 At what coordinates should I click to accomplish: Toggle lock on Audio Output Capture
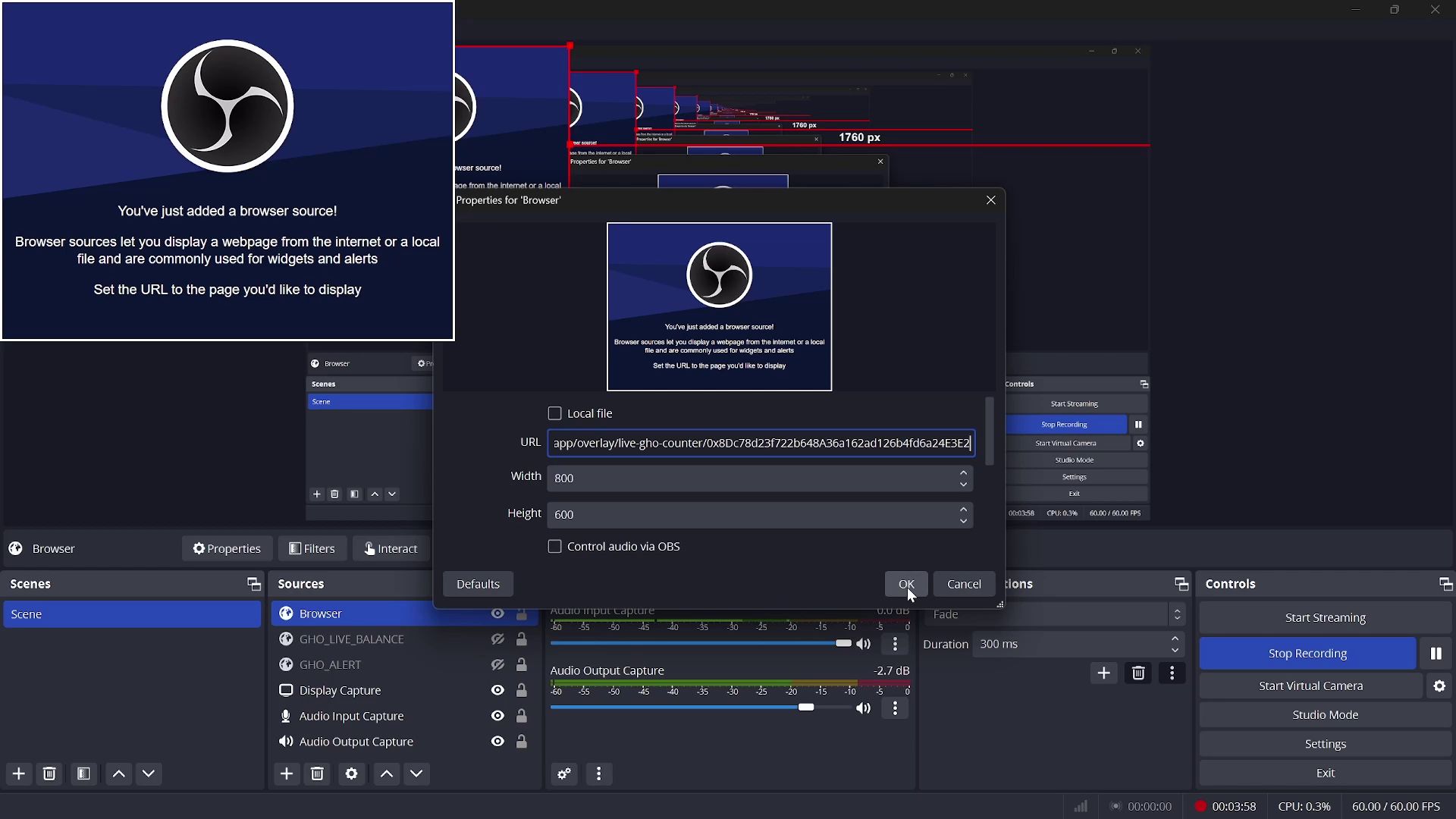[x=522, y=742]
